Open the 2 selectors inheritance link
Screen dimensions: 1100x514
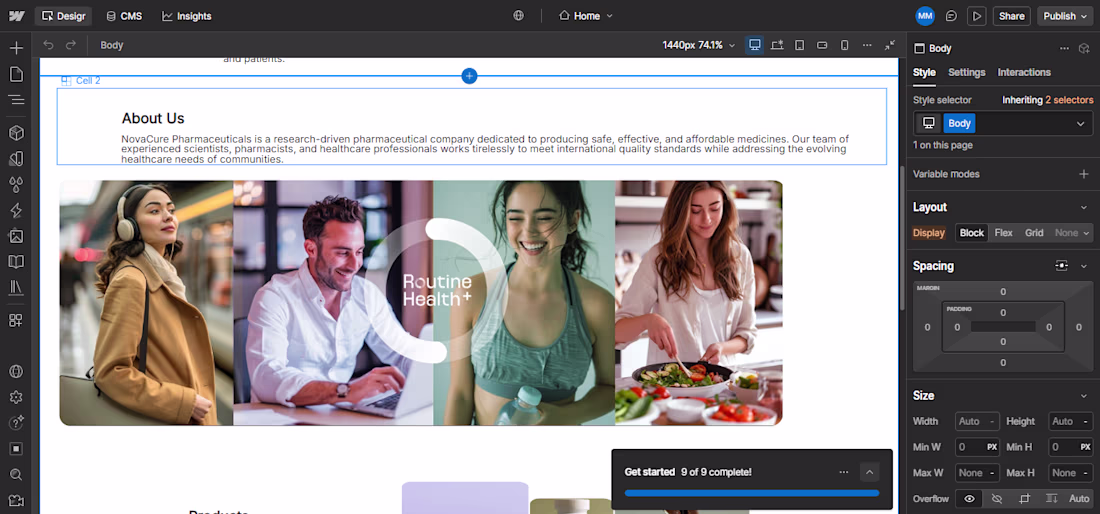pos(1069,100)
